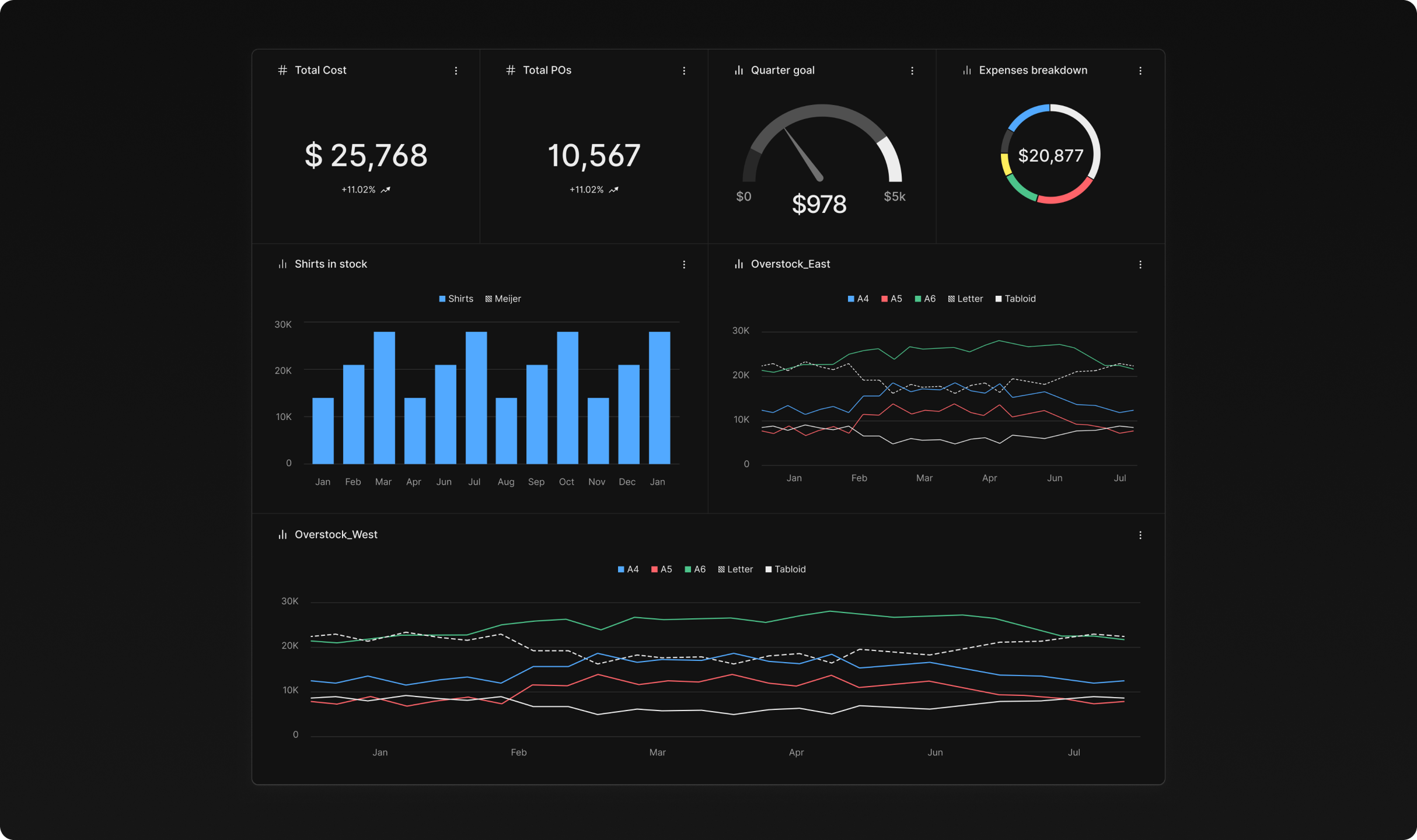The height and width of the screenshot is (840, 1417).
Task: Open Shirts in stock options menu
Action: pos(684,265)
